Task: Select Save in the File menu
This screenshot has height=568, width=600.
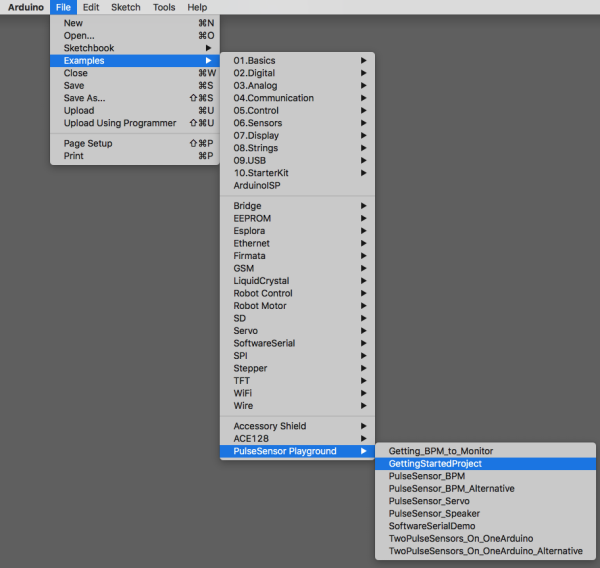Action: (135, 86)
